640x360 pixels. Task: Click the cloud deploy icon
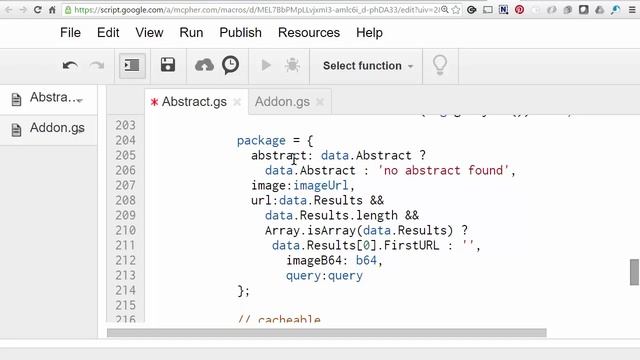coord(204,65)
